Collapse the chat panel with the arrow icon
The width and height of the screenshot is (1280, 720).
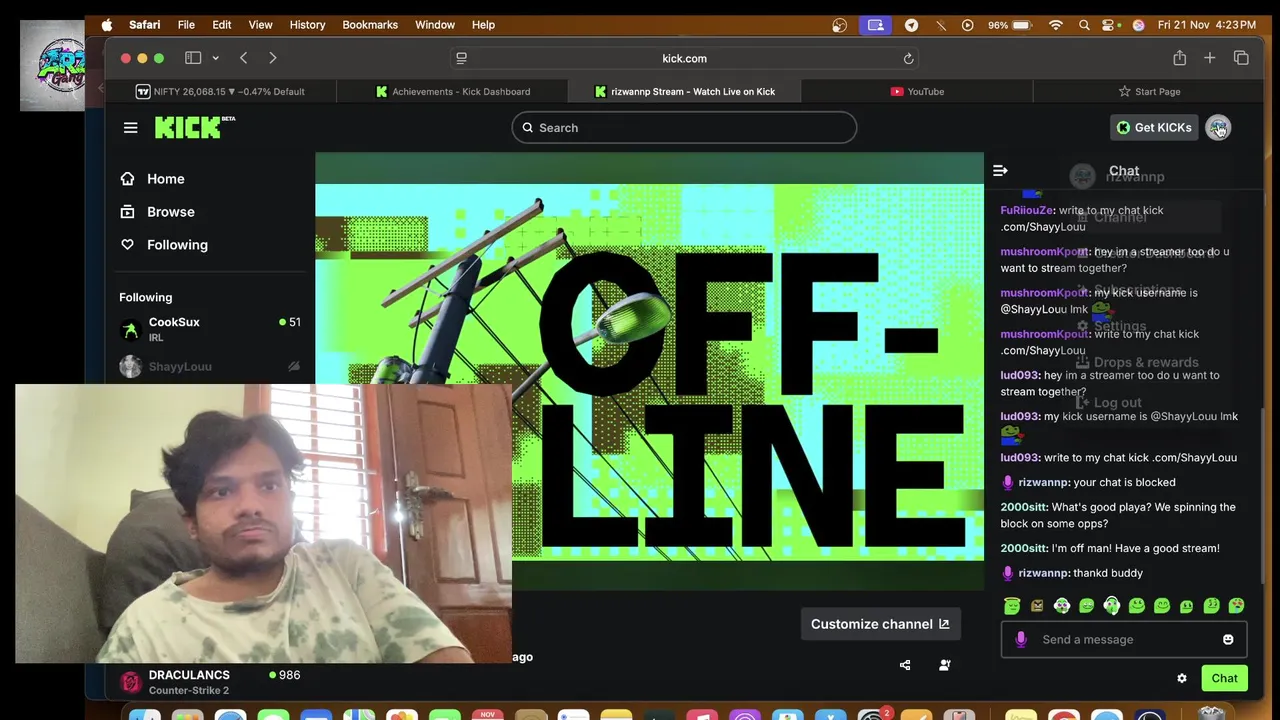tap(1000, 171)
